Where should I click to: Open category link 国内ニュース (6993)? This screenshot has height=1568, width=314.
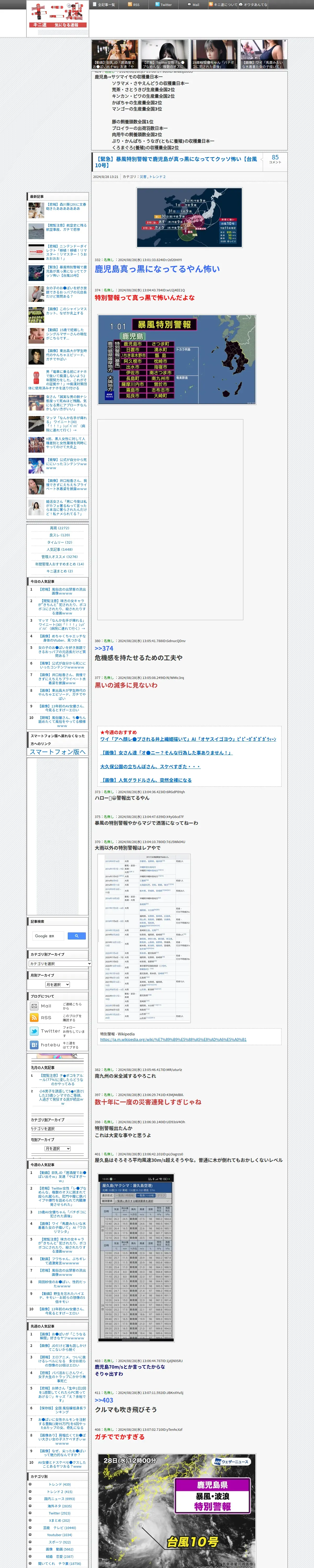[59, 1498]
